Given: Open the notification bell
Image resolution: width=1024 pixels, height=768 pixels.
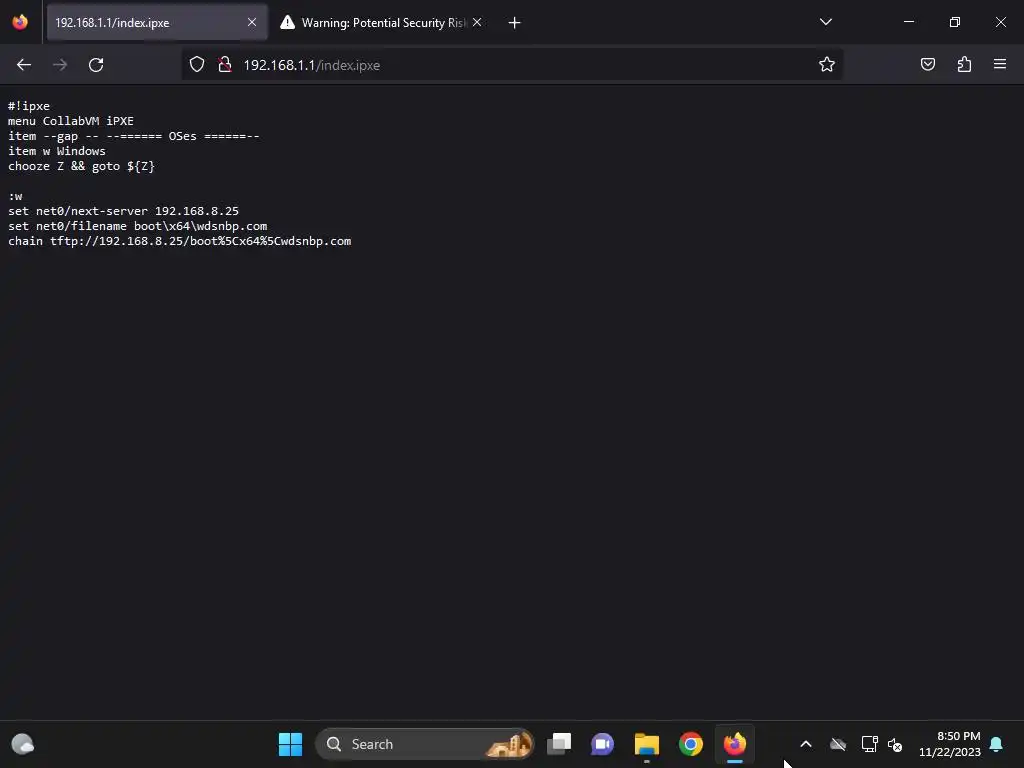Looking at the screenshot, I should 996,744.
